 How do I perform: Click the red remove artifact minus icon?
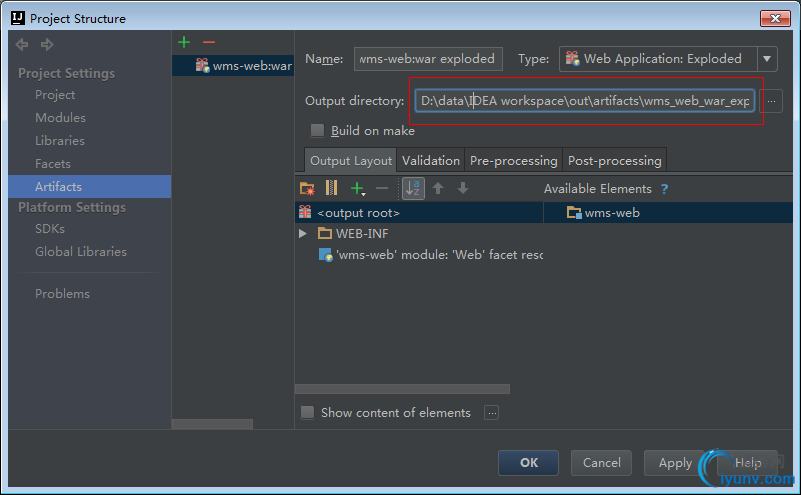pos(208,42)
